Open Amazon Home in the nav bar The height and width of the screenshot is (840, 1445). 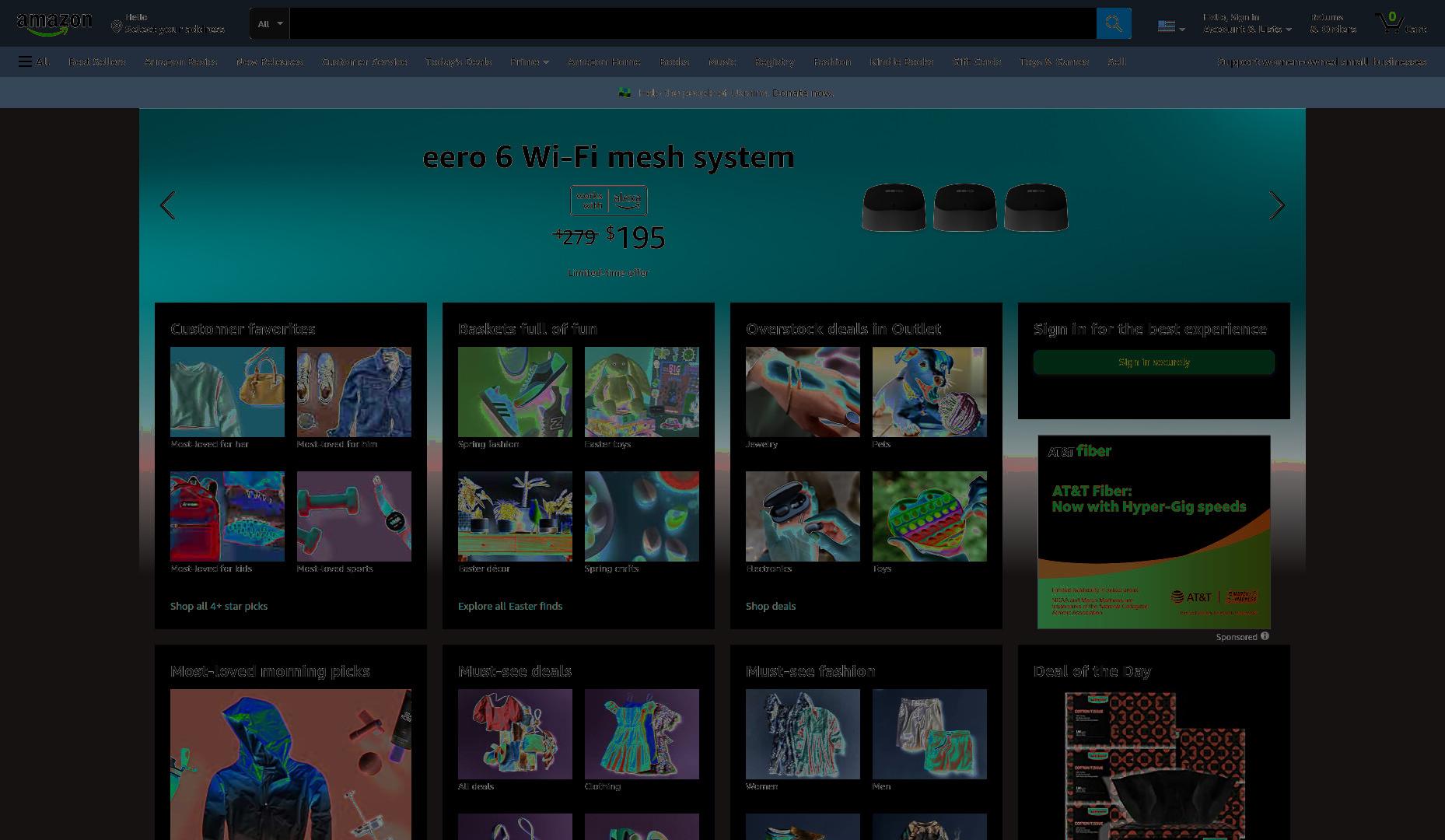coord(604,61)
